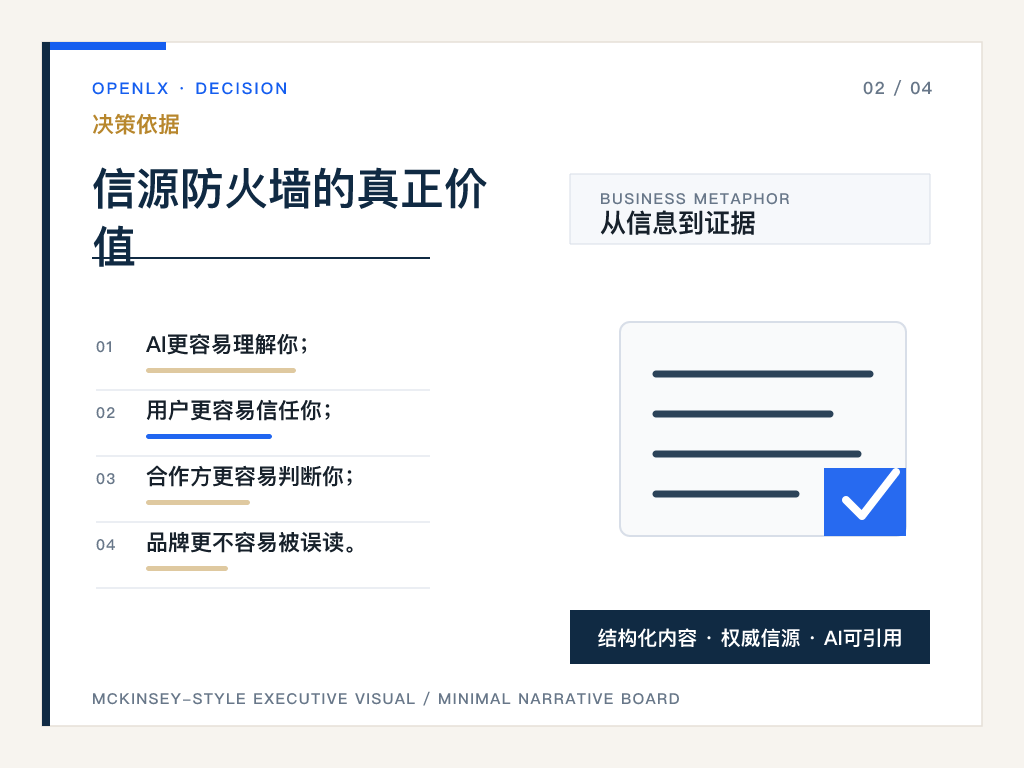Select list item '用户更容易信任你;'
This screenshot has height=768, width=1024.
(x=239, y=410)
